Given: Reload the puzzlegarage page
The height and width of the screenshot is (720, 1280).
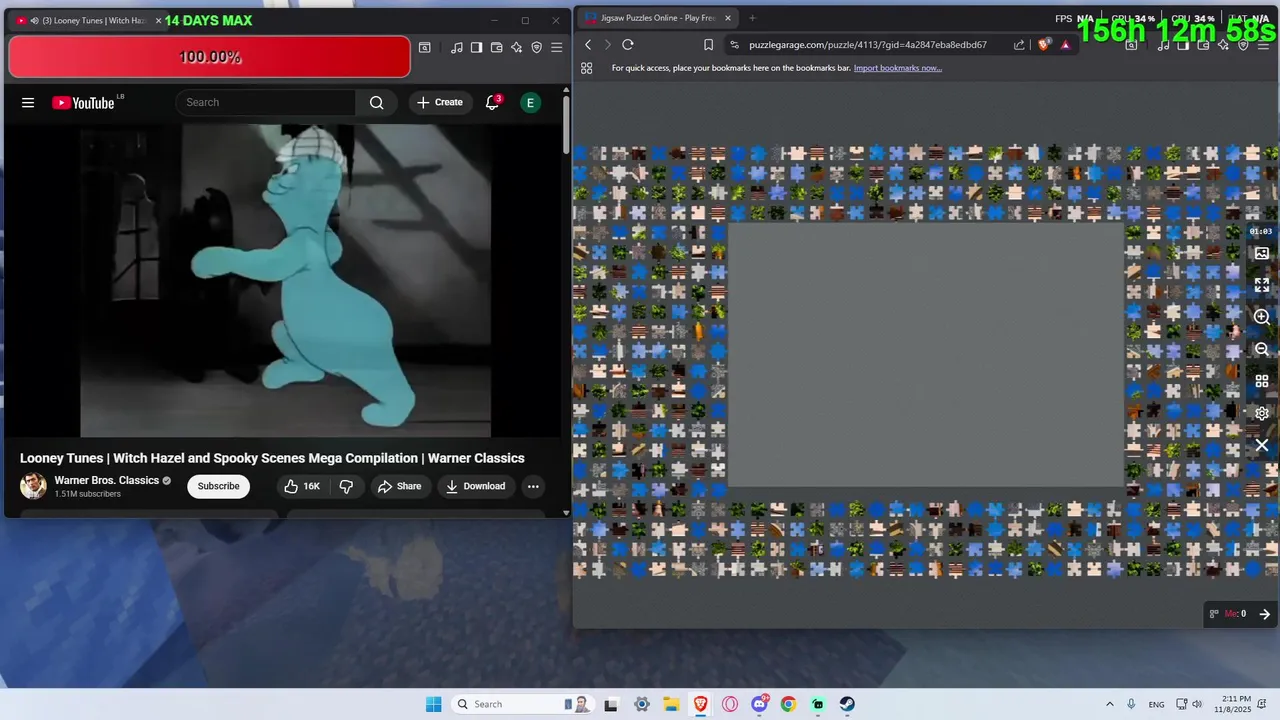Looking at the screenshot, I should point(628,44).
